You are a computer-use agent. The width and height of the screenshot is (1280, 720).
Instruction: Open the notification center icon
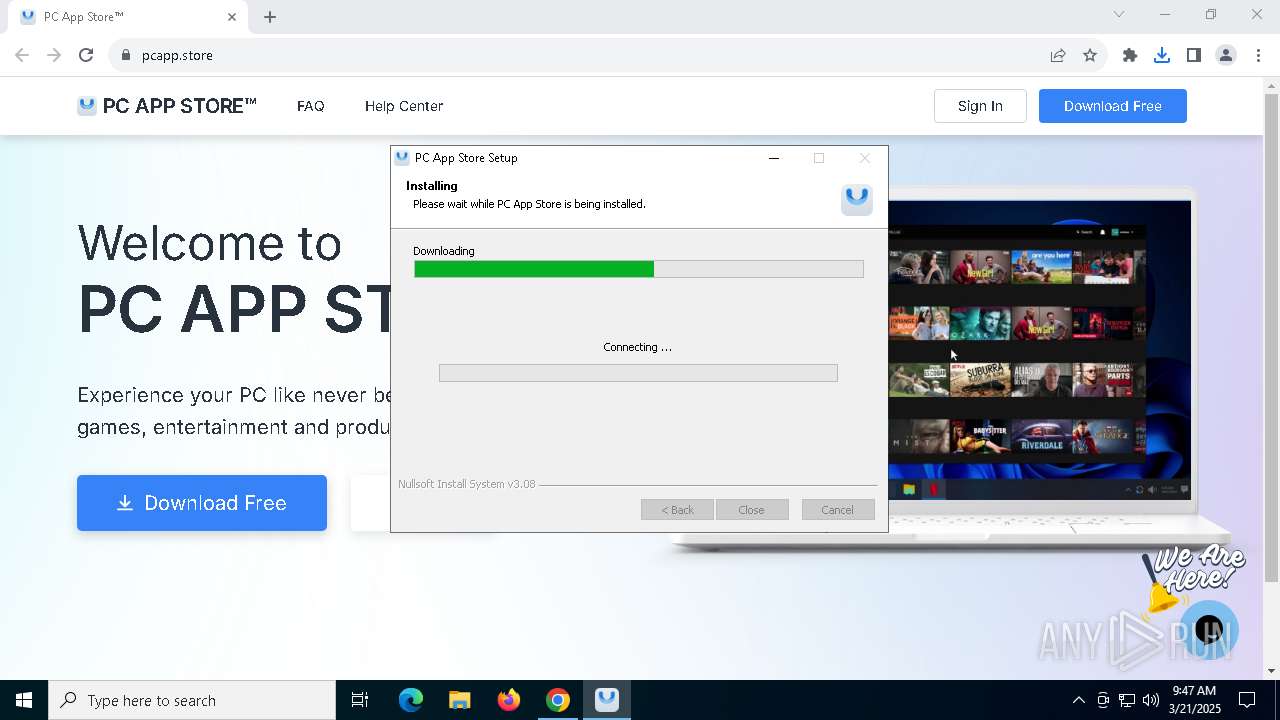(1247, 700)
